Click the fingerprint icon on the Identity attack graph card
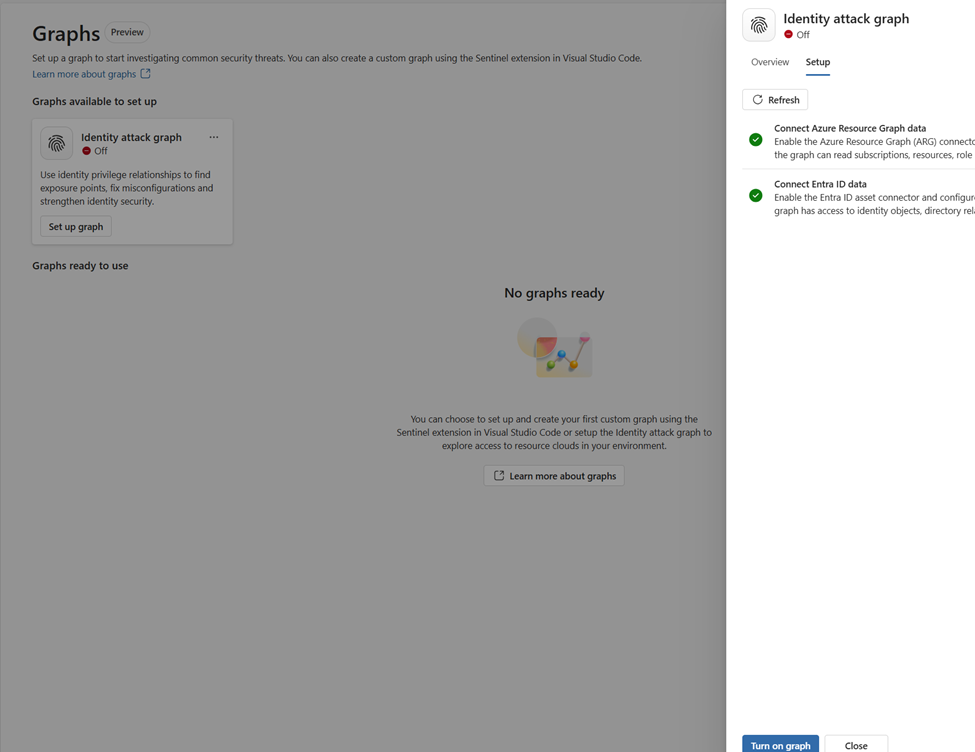This screenshot has height=752, width=975. point(57,143)
